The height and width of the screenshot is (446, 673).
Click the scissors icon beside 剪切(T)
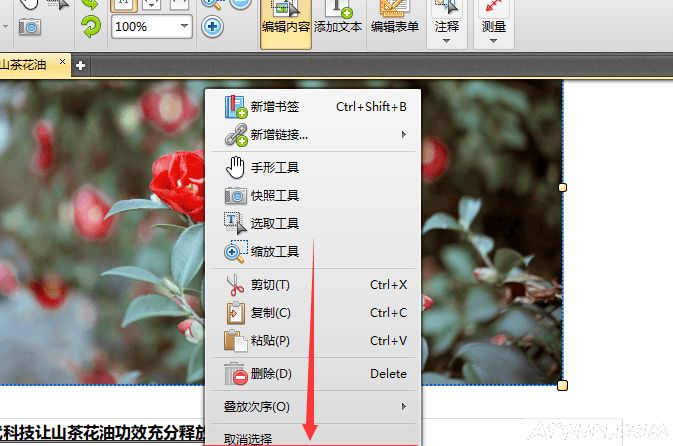pyautogui.click(x=235, y=285)
